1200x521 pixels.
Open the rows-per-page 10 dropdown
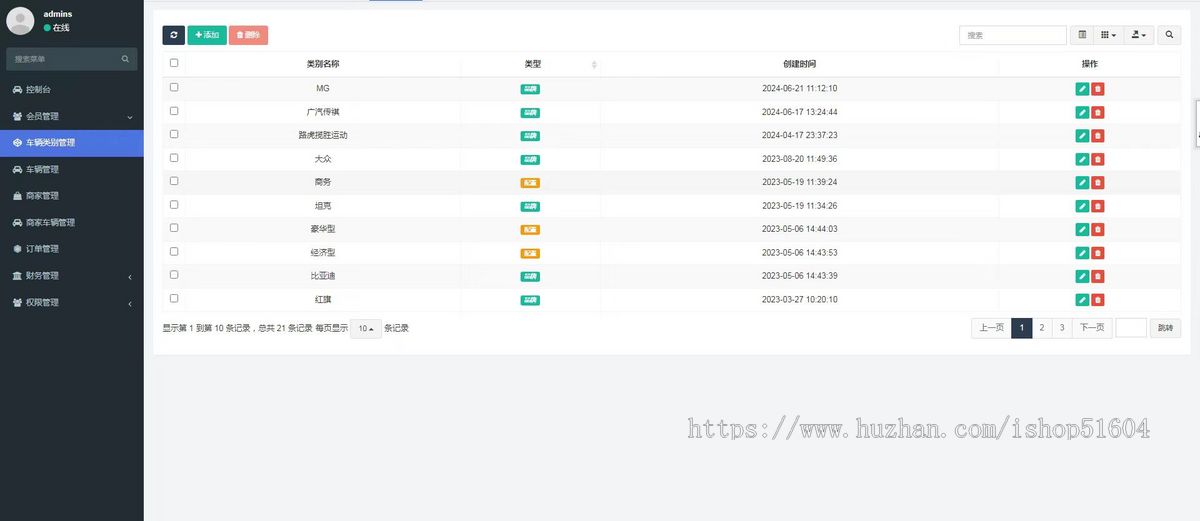coord(366,328)
